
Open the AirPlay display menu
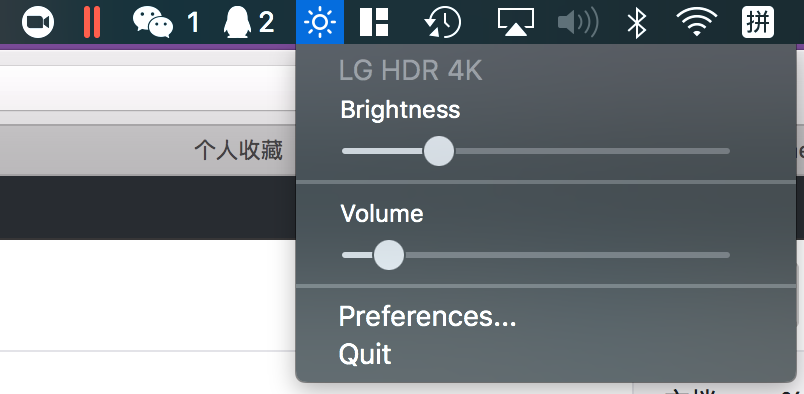pyautogui.click(x=516, y=22)
